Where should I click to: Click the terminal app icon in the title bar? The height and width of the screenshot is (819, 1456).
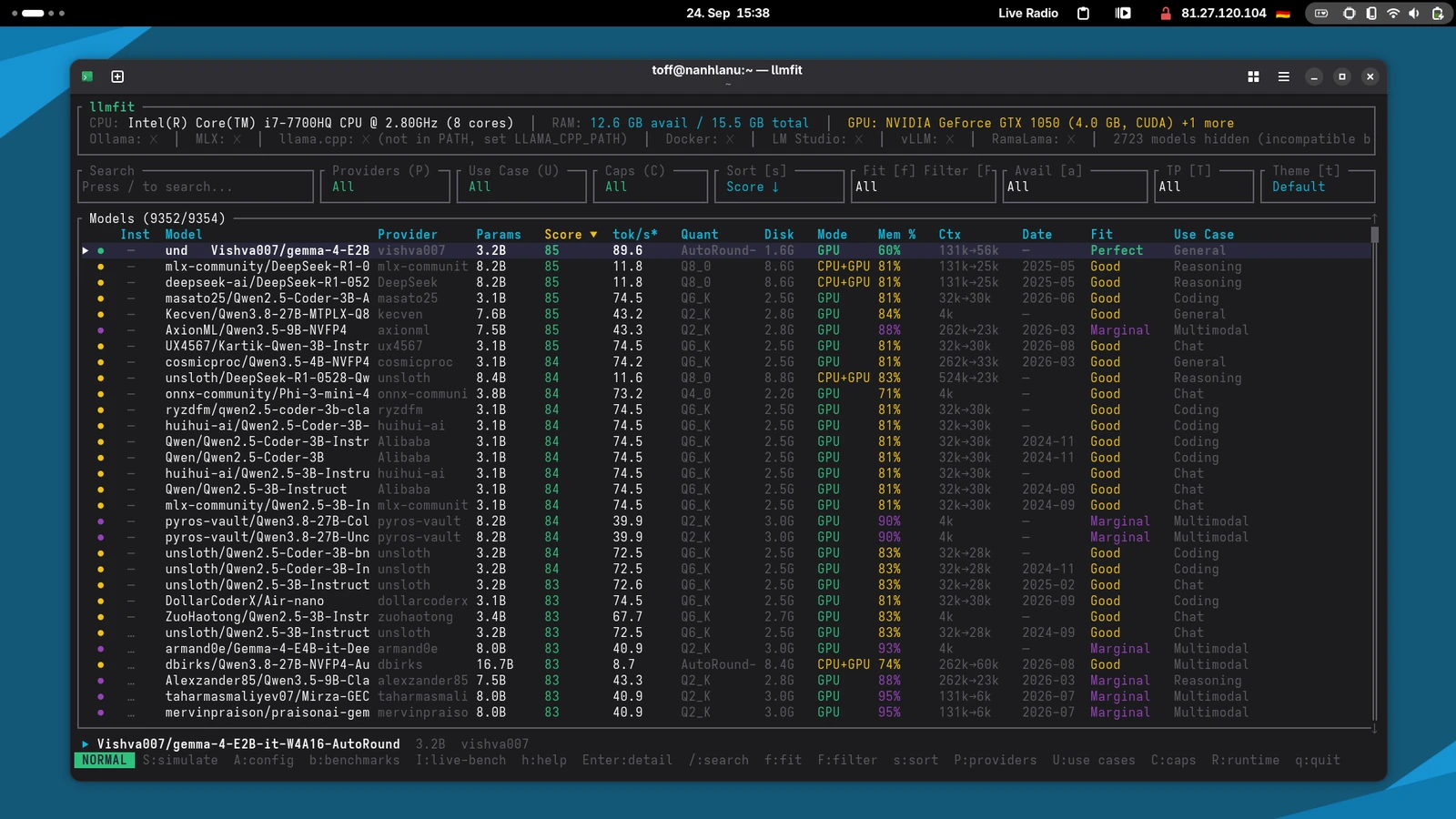[87, 76]
